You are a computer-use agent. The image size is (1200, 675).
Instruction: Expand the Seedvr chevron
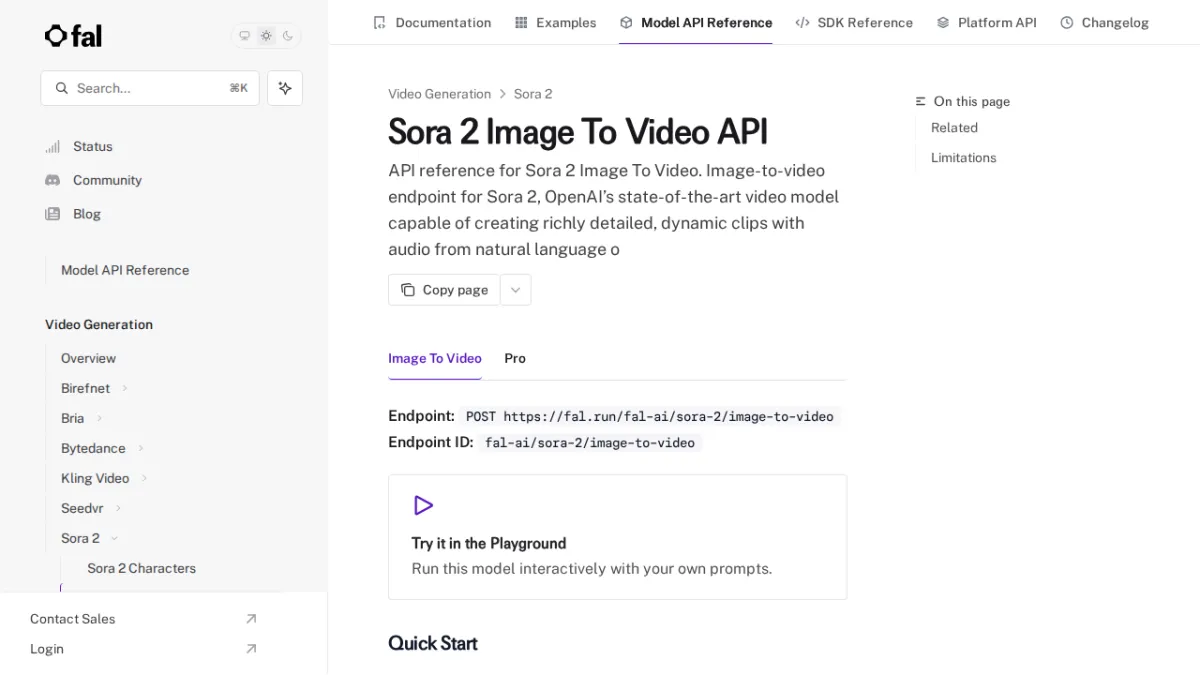[118, 508]
